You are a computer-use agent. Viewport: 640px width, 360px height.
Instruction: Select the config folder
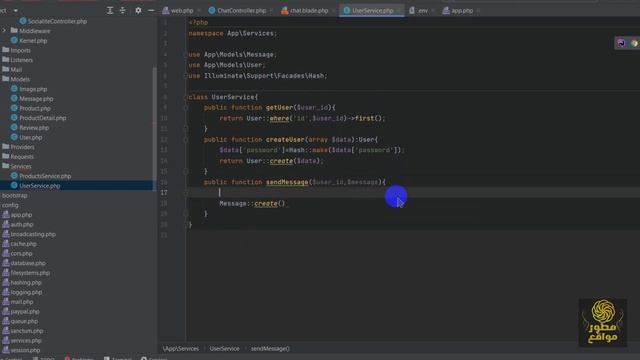(10, 205)
